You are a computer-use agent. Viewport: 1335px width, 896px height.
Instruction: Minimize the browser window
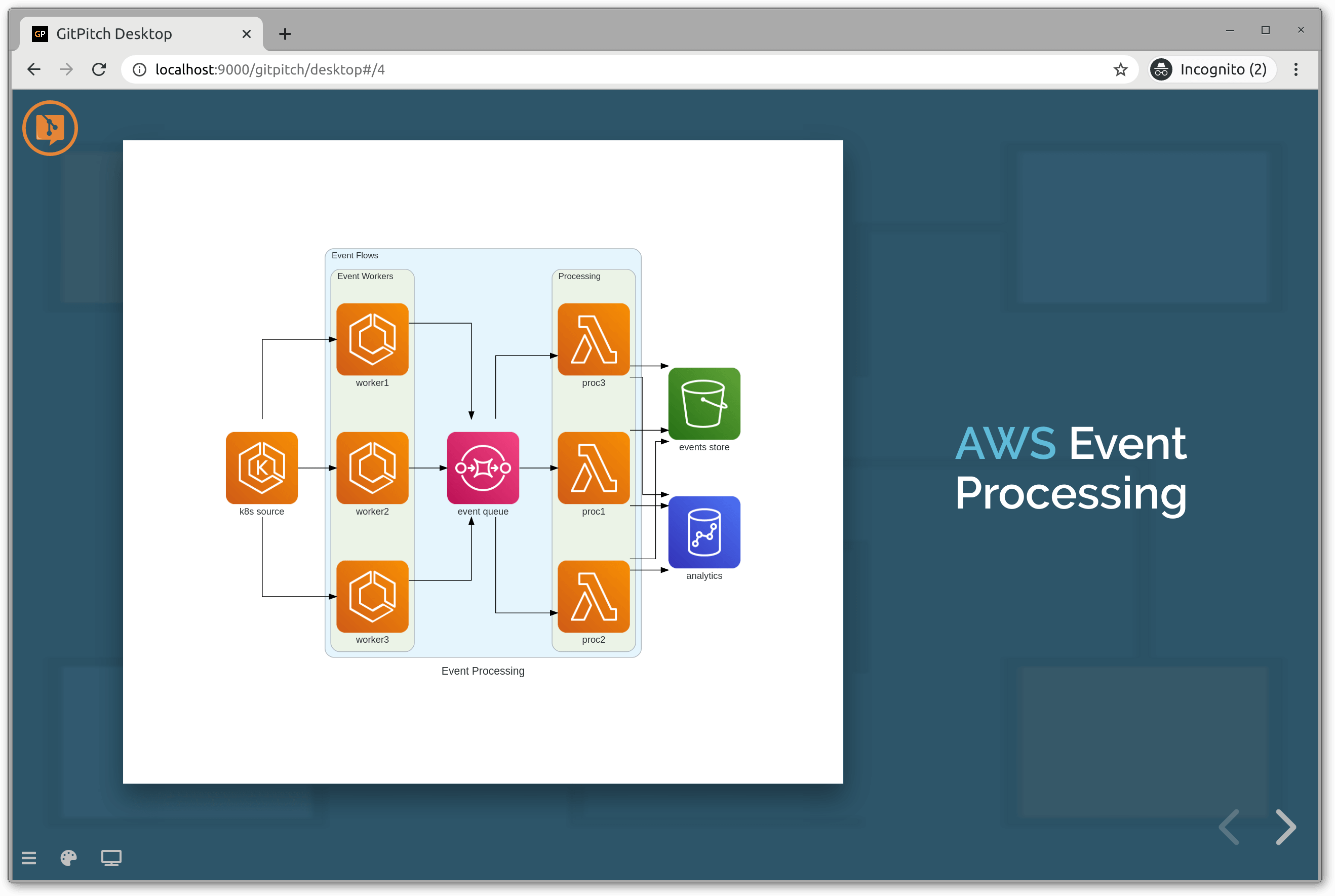coord(1230,30)
